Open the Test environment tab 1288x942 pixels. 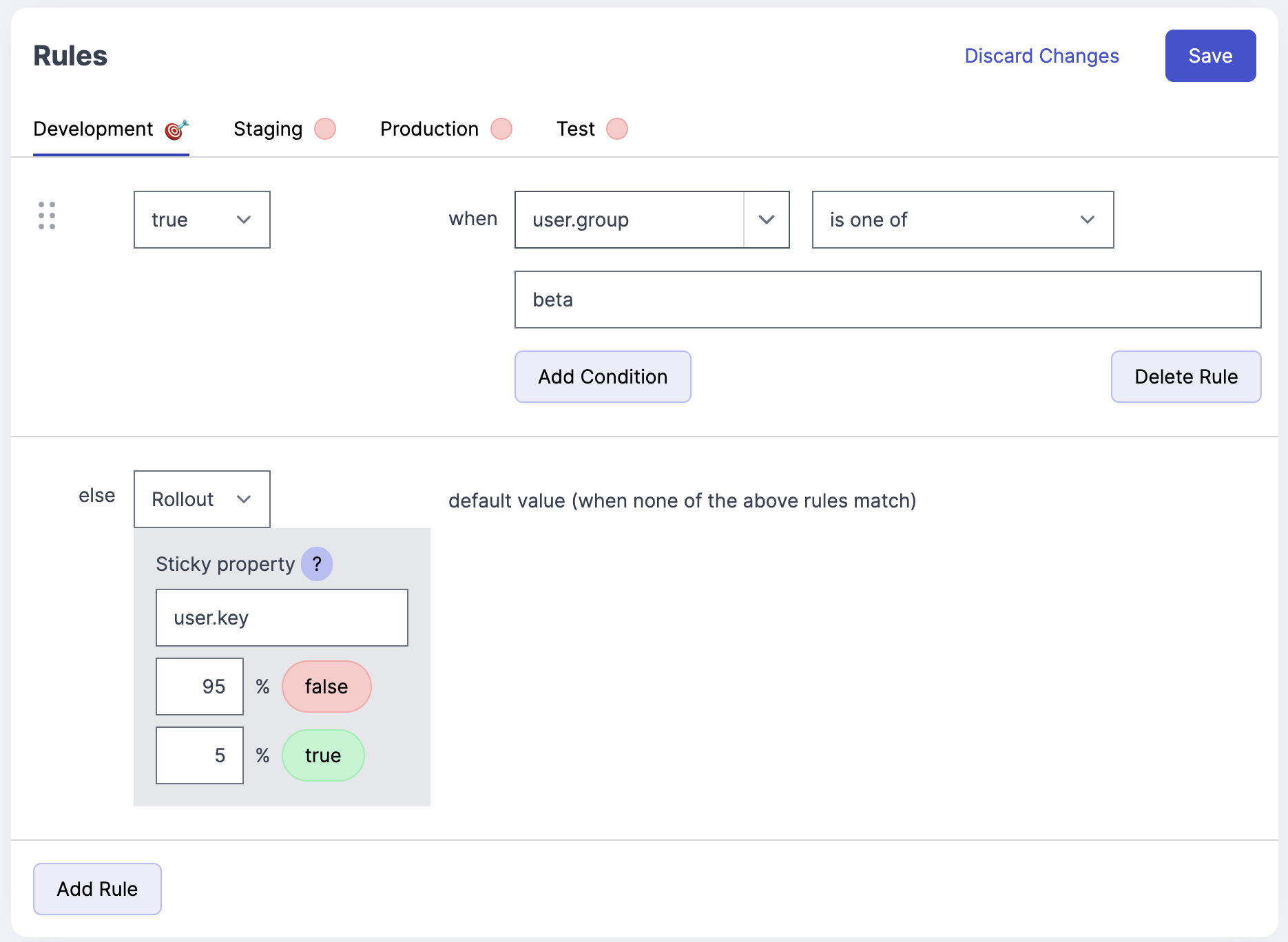point(575,129)
